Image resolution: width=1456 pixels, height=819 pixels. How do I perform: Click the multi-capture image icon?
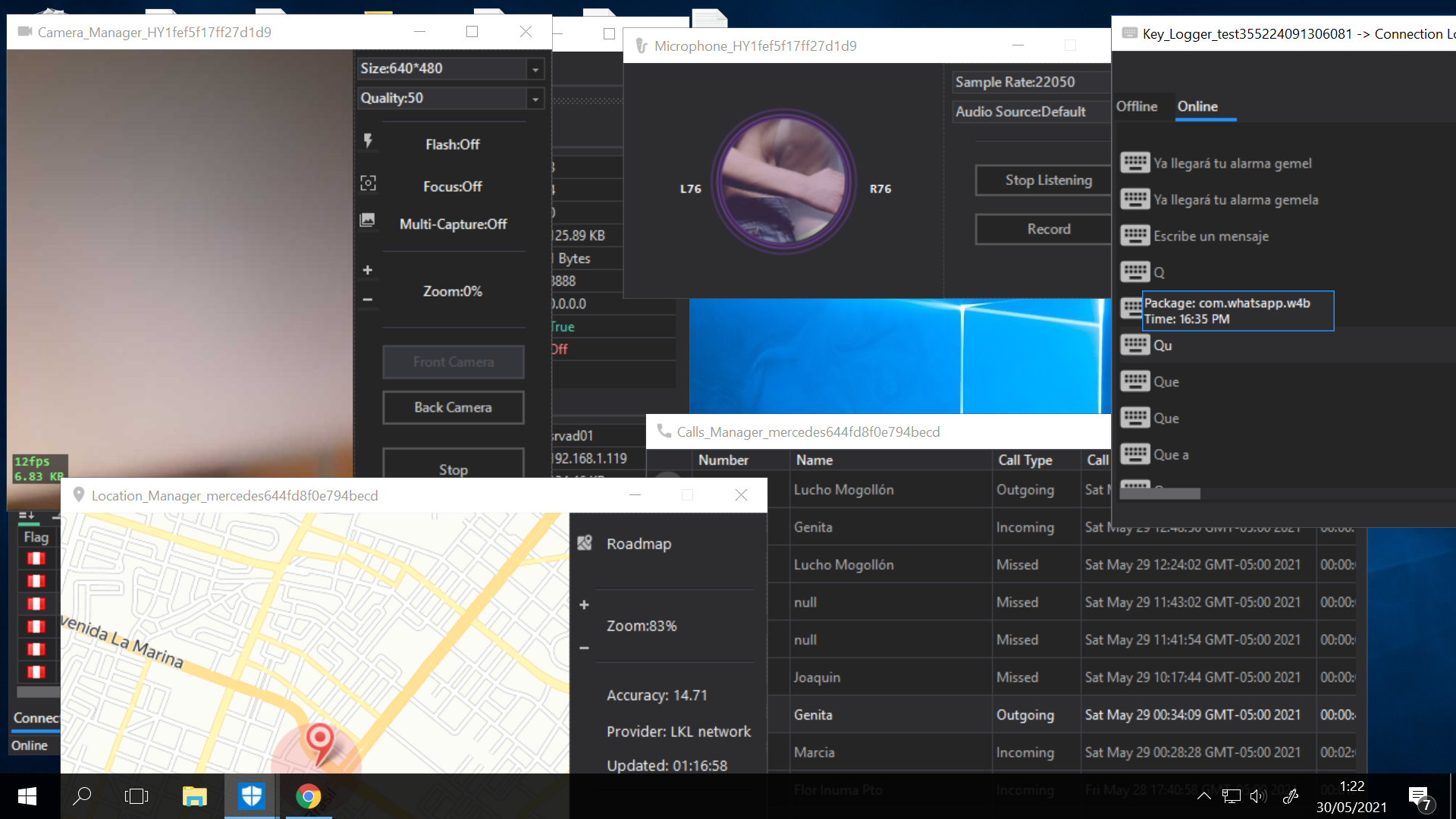368,220
